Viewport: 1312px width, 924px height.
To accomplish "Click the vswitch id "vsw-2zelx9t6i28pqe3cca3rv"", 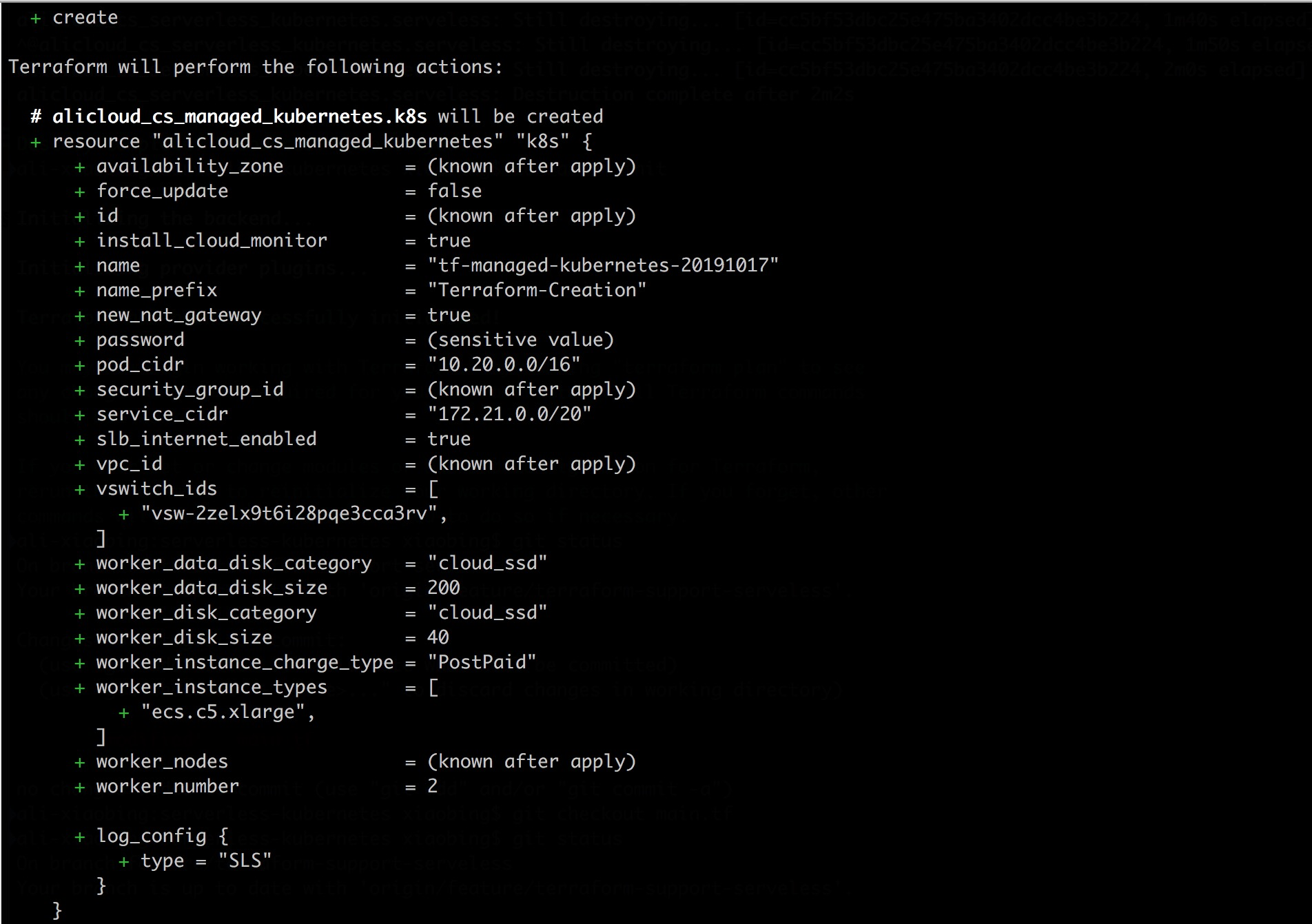I will 289,513.
